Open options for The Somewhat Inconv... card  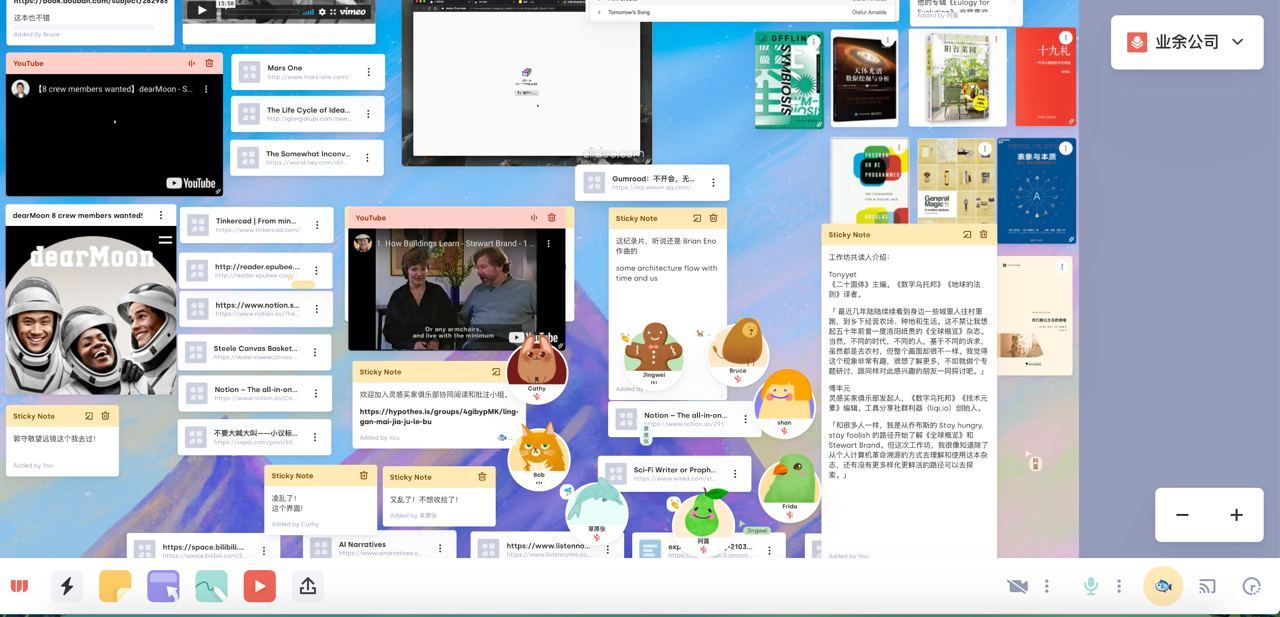coord(368,158)
